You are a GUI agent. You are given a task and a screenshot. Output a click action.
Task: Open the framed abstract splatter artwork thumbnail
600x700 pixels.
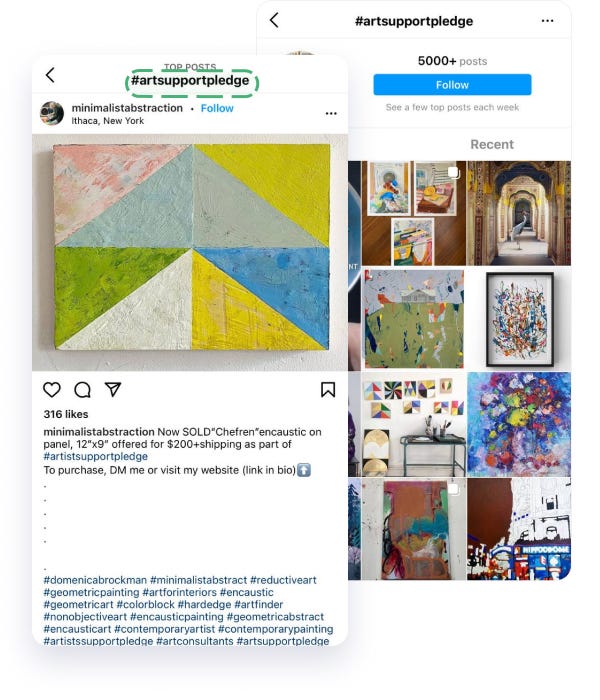tap(519, 319)
